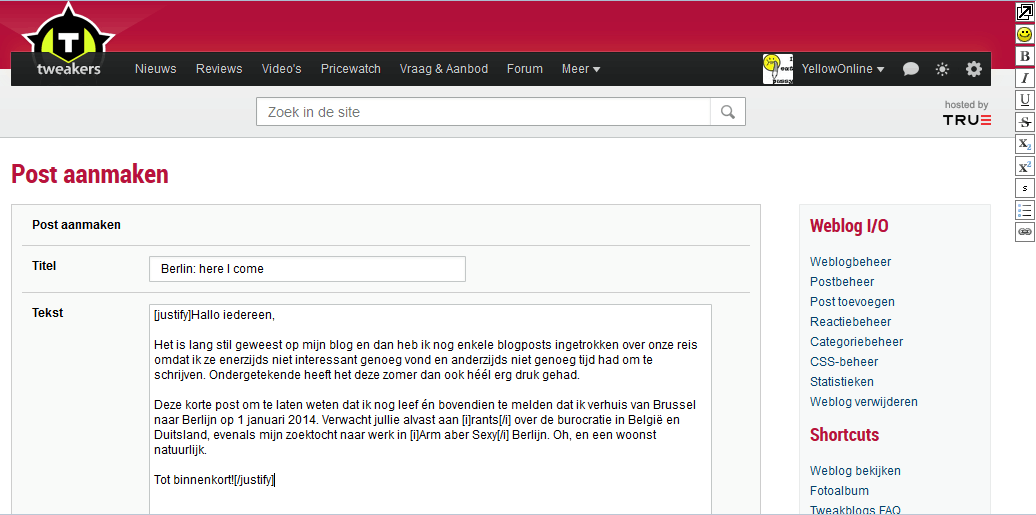
Task: Open the CSS-beheer link
Action: coord(842,362)
